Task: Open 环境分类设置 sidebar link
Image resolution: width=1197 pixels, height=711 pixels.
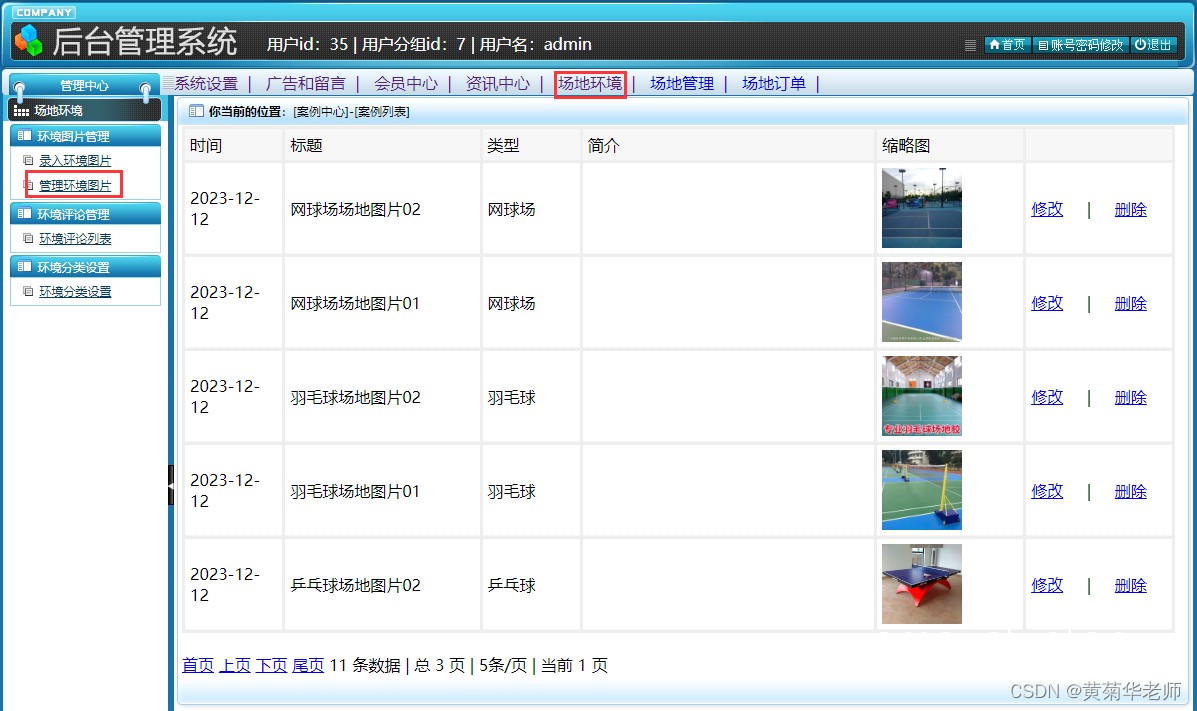Action: 75,292
